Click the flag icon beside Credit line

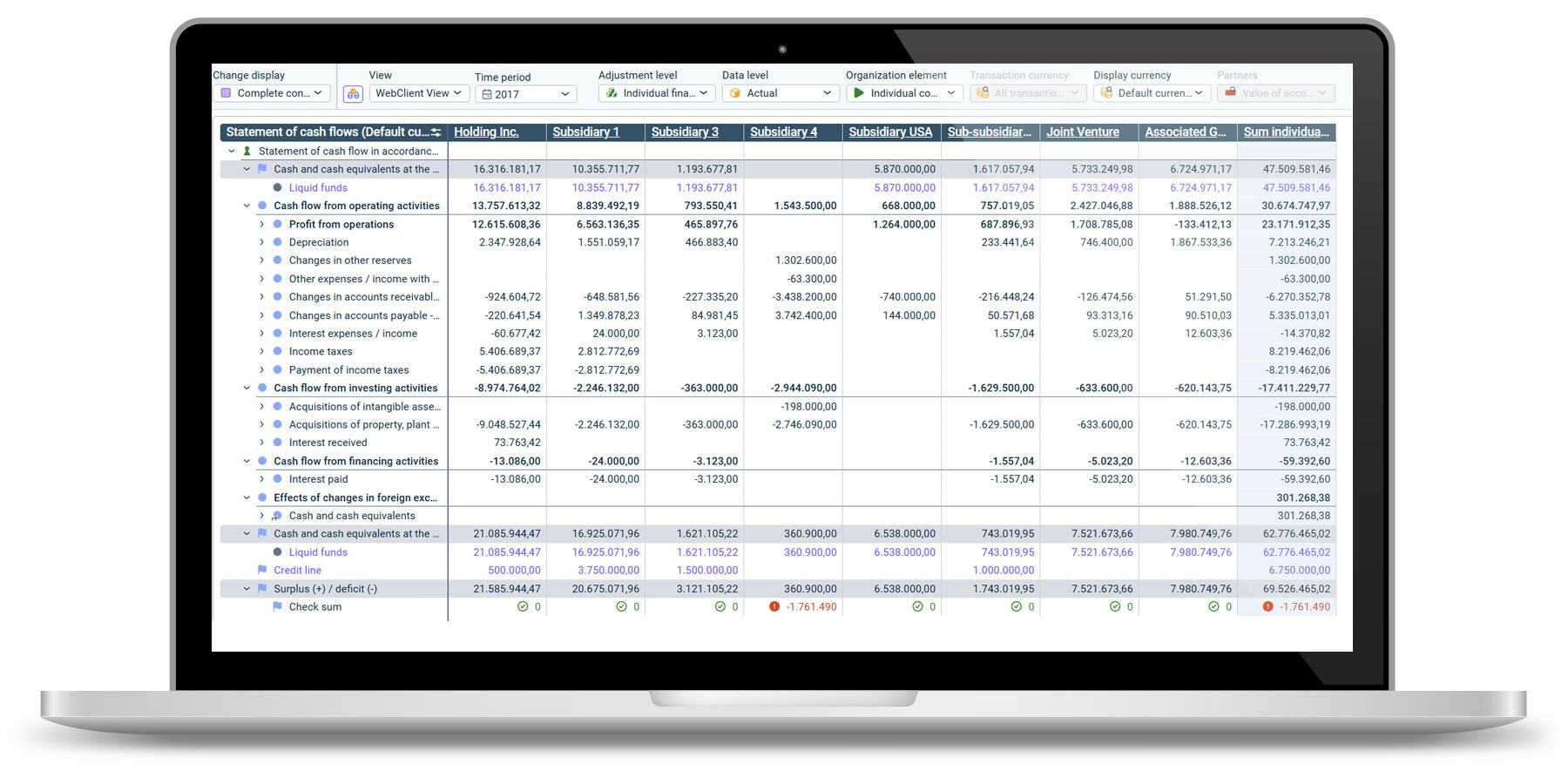point(262,570)
